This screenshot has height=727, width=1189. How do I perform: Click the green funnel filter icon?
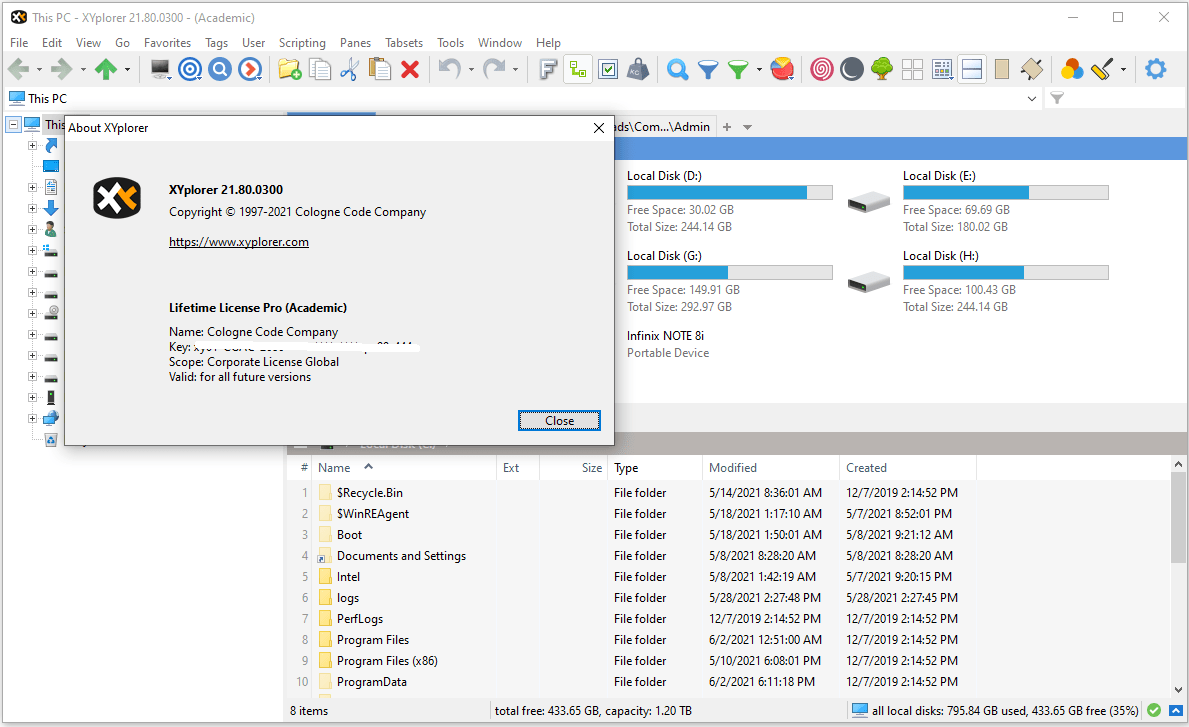click(x=738, y=70)
